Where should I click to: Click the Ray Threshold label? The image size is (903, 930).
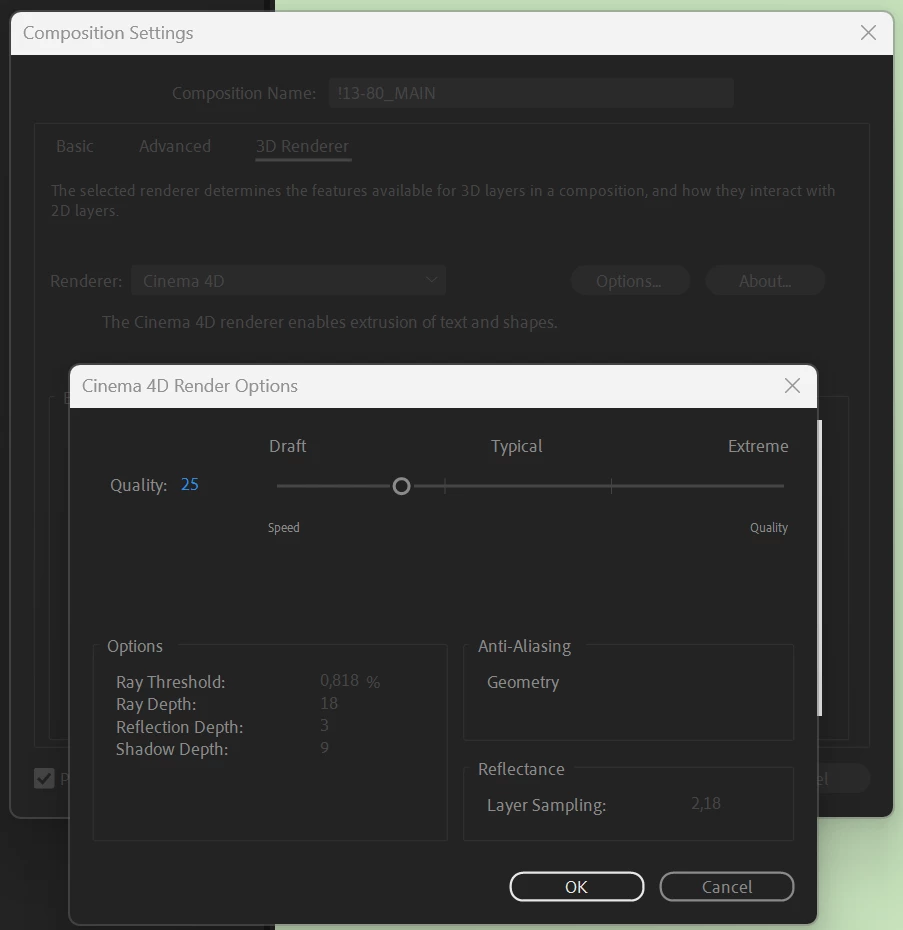coord(171,683)
